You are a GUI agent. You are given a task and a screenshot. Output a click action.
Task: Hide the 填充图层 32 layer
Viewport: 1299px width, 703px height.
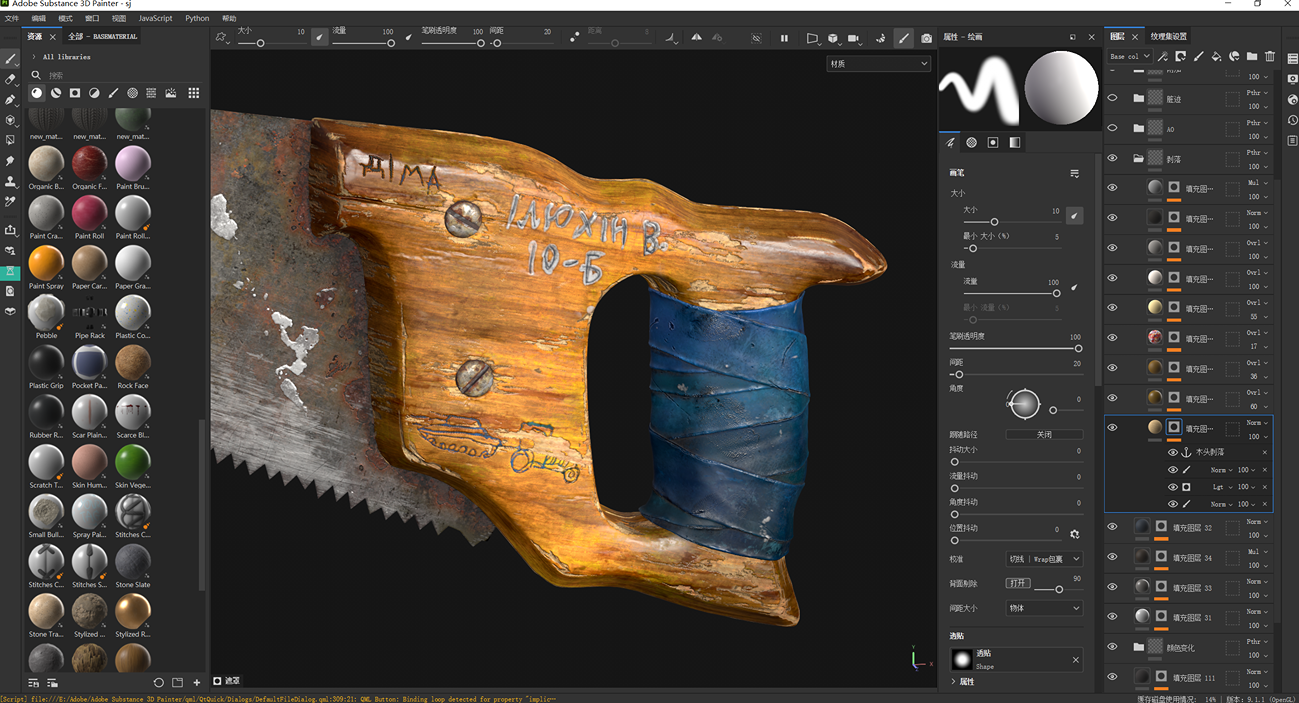coord(1112,527)
